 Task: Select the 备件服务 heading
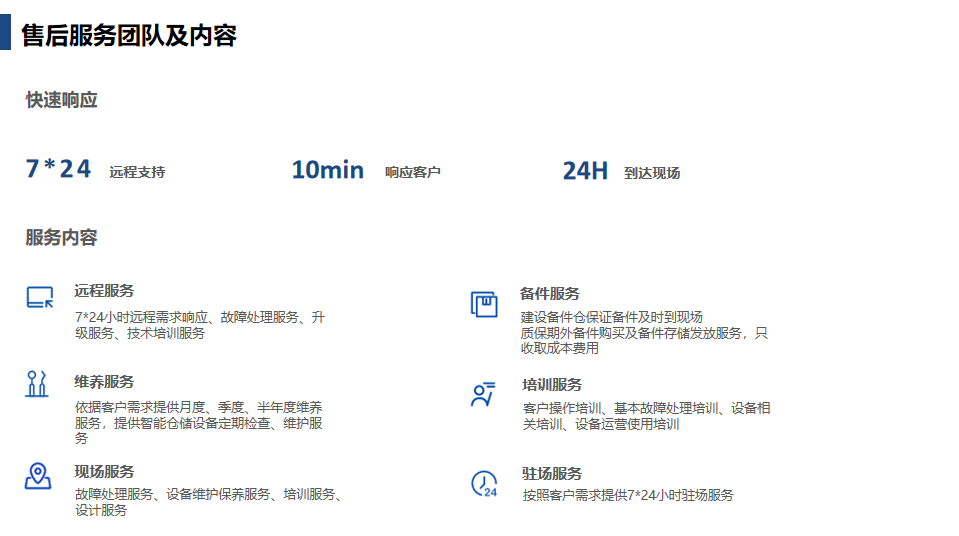click(550, 293)
